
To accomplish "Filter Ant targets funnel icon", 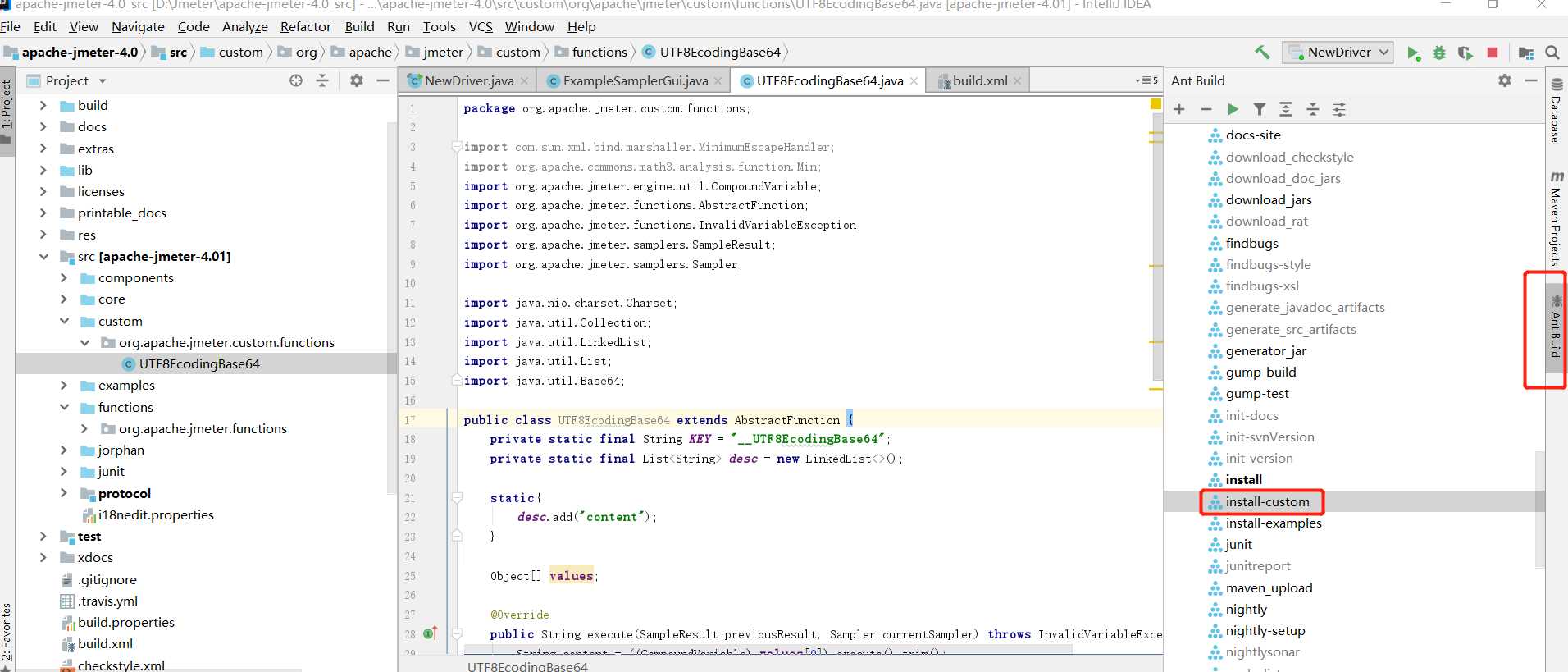I will pos(1260,109).
